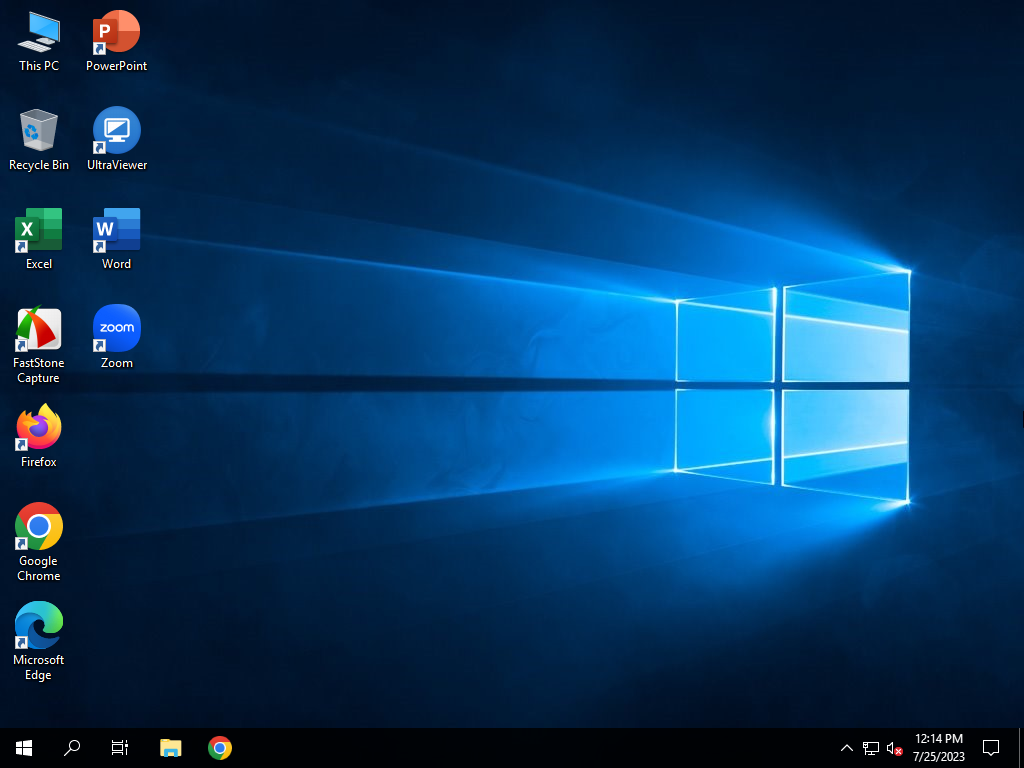Click the Show desktop strip
Viewport: 1024px width, 768px height.
(x=1020, y=748)
